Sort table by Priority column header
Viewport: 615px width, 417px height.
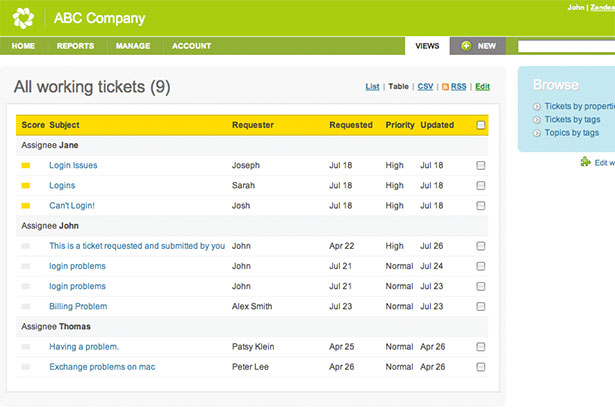[399, 125]
